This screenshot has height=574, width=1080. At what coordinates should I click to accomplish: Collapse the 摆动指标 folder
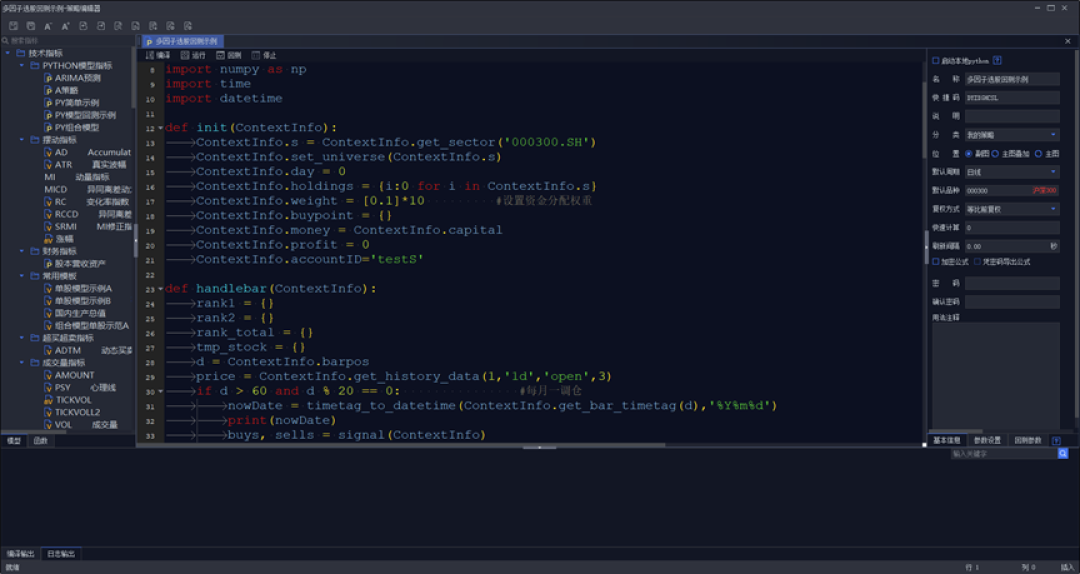pos(21,140)
